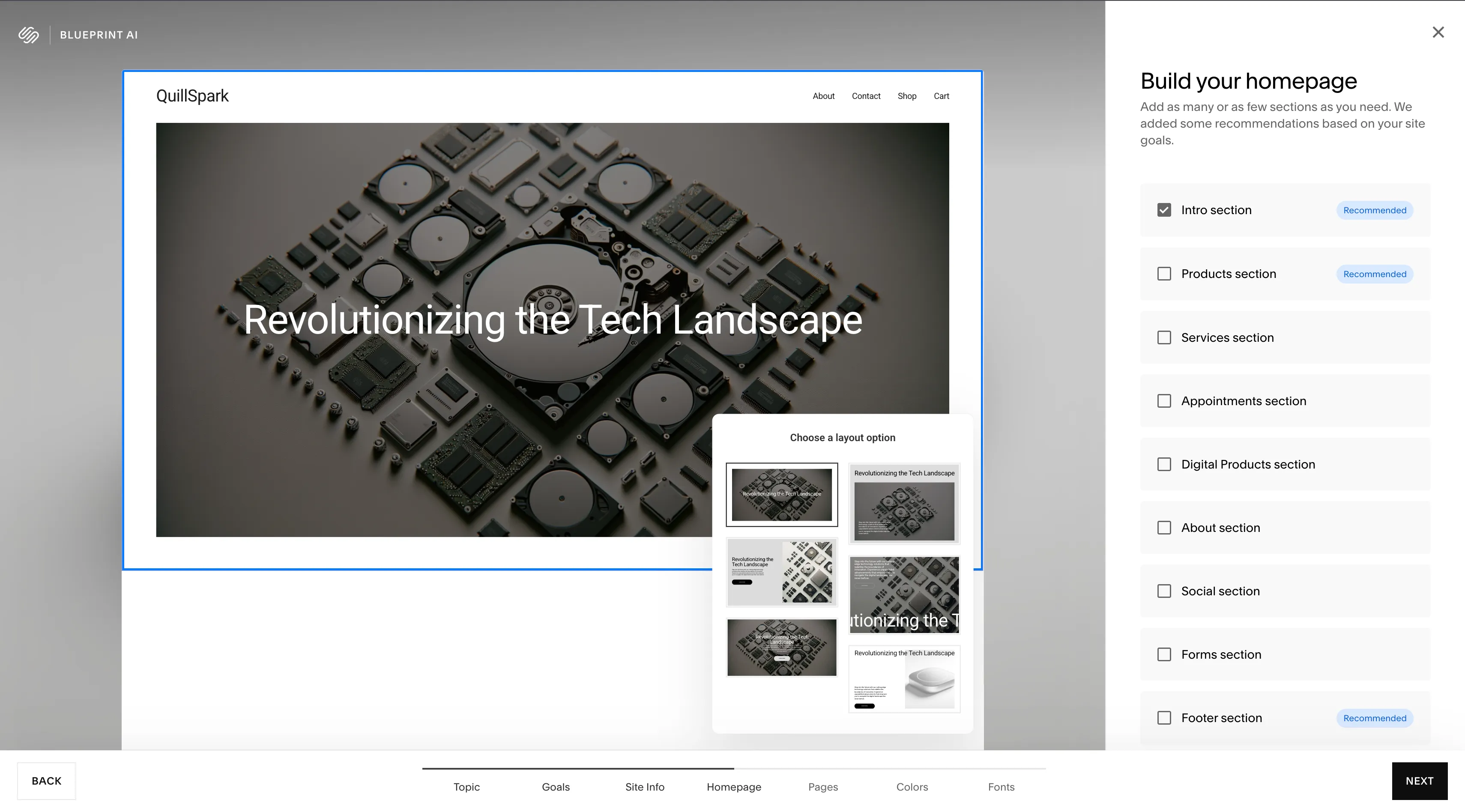
Task: Switch to the Colors step
Action: pyautogui.click(x=912, y=786)
